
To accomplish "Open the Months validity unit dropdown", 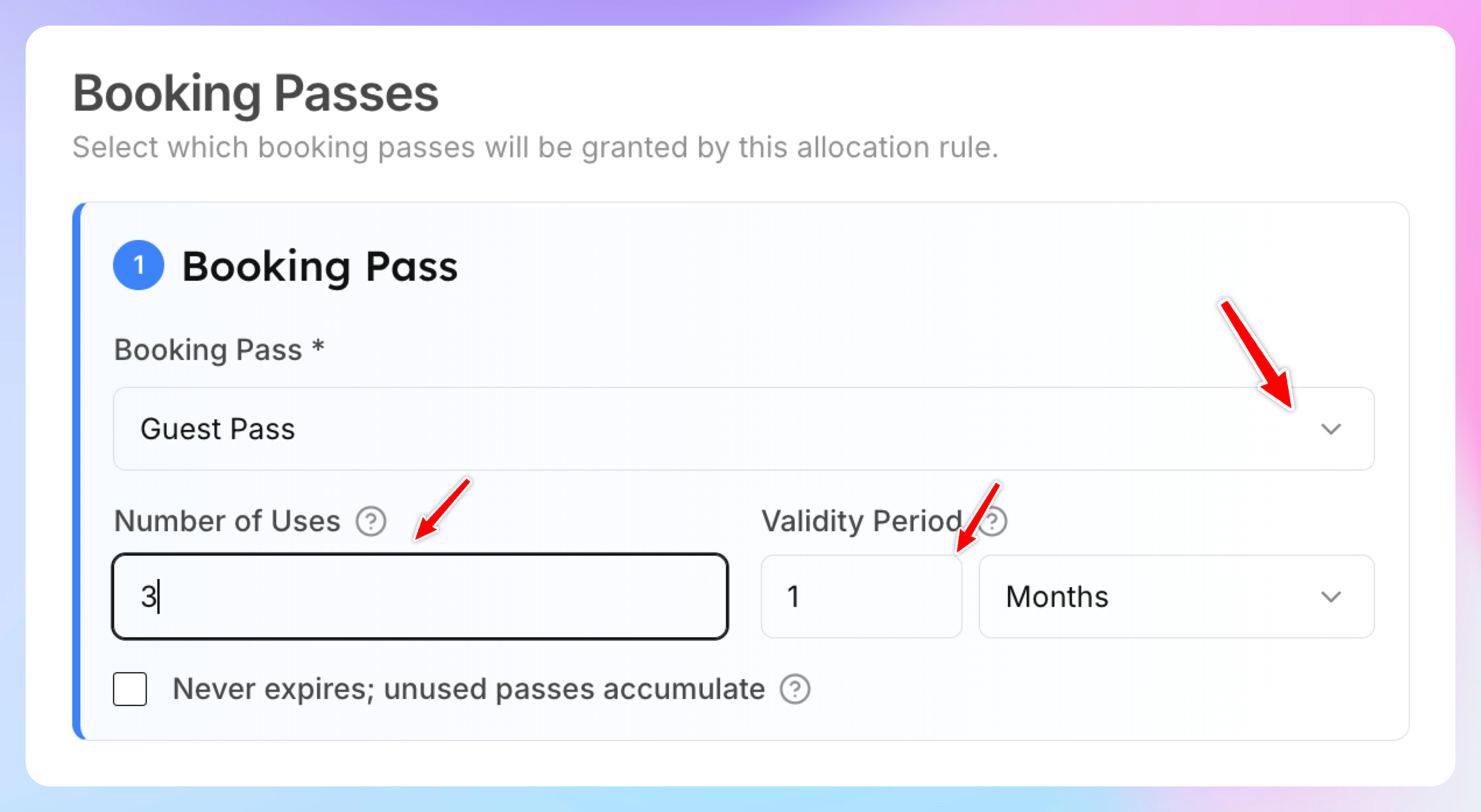I will 1177,596.
